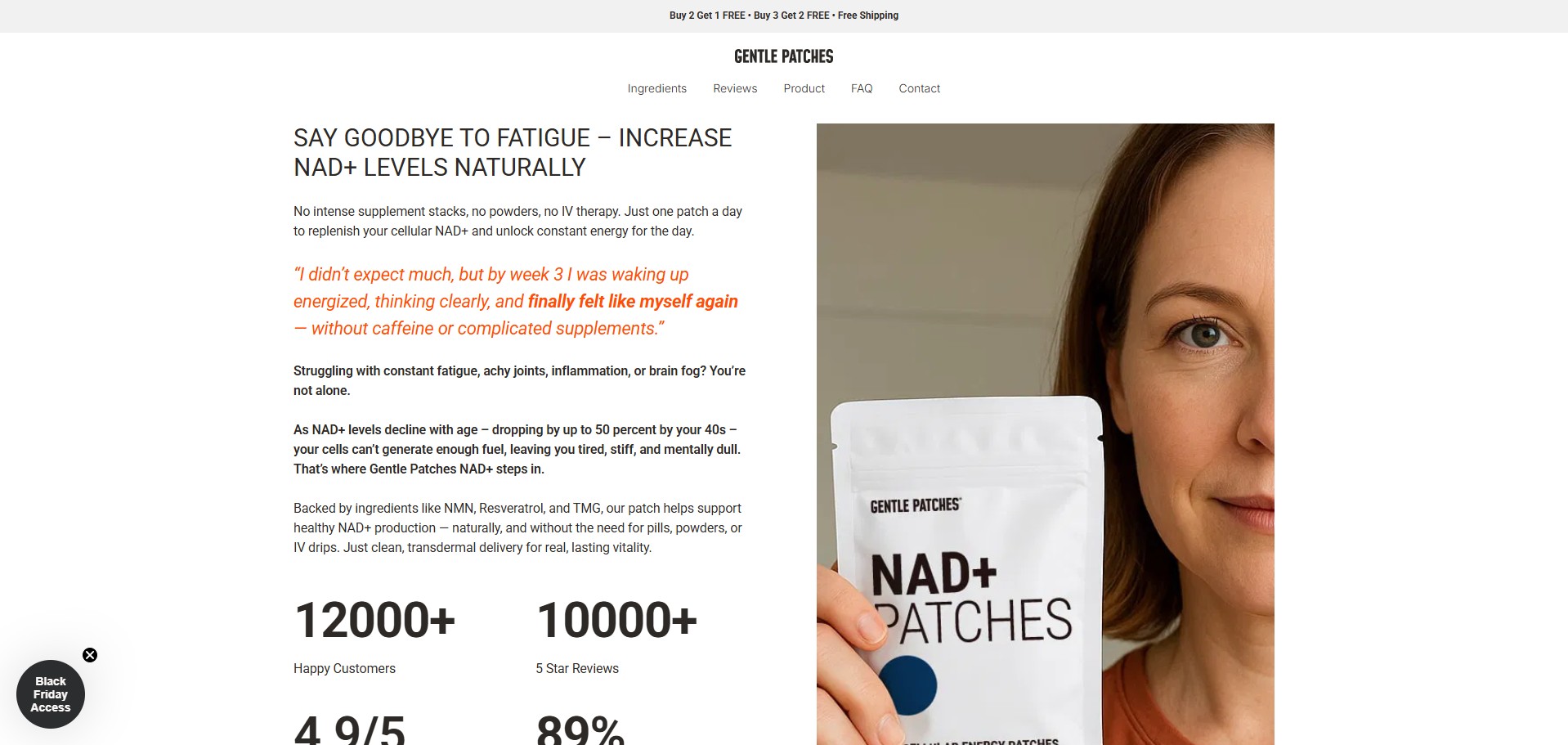Dismiss the Black Friday Access popup
Image resolution: width=1568 pixels, height=745 pixels.
90,655
